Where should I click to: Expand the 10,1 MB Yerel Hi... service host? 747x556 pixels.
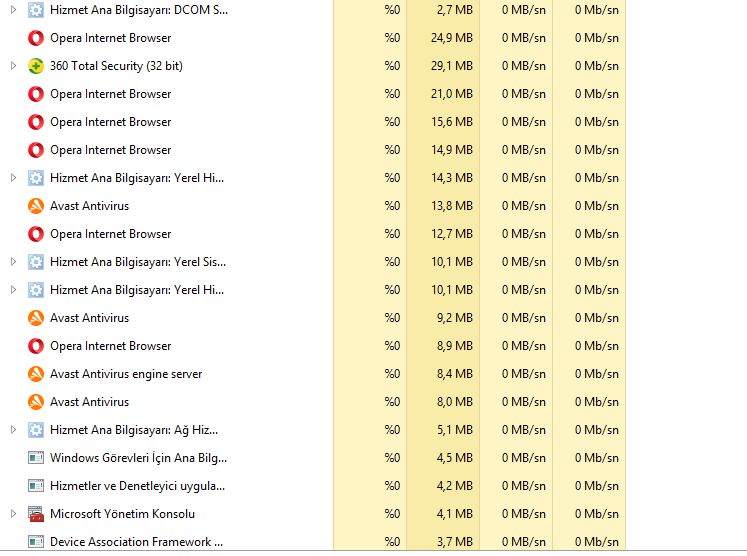[13, 290]
